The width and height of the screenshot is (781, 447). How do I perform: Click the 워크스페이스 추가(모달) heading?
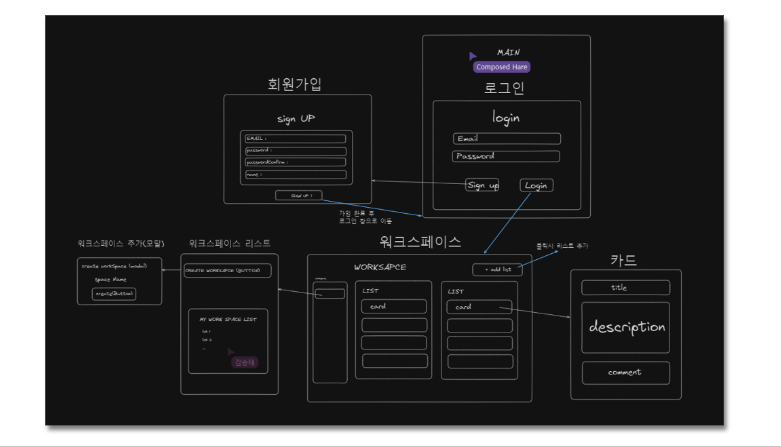pos(121,243)
